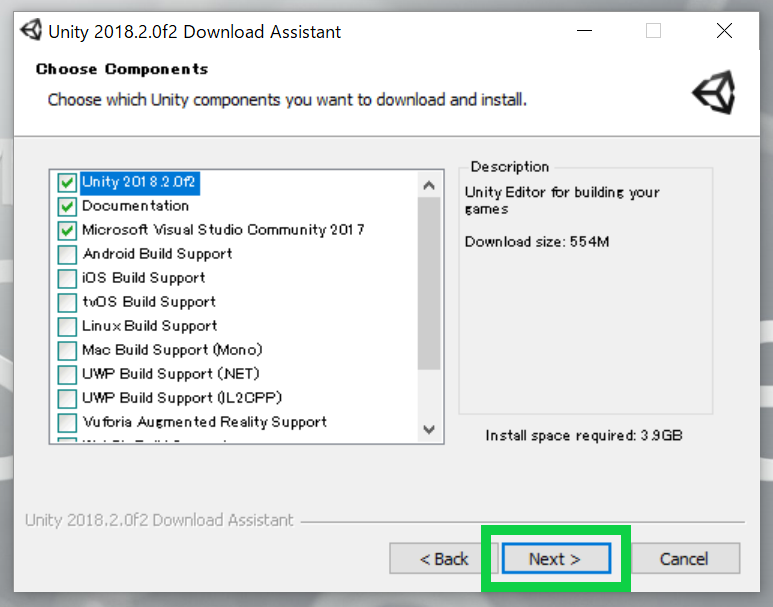Enable the Android Build Support checkbox
This screenshot has height=607, width=773.
(67, 254)
